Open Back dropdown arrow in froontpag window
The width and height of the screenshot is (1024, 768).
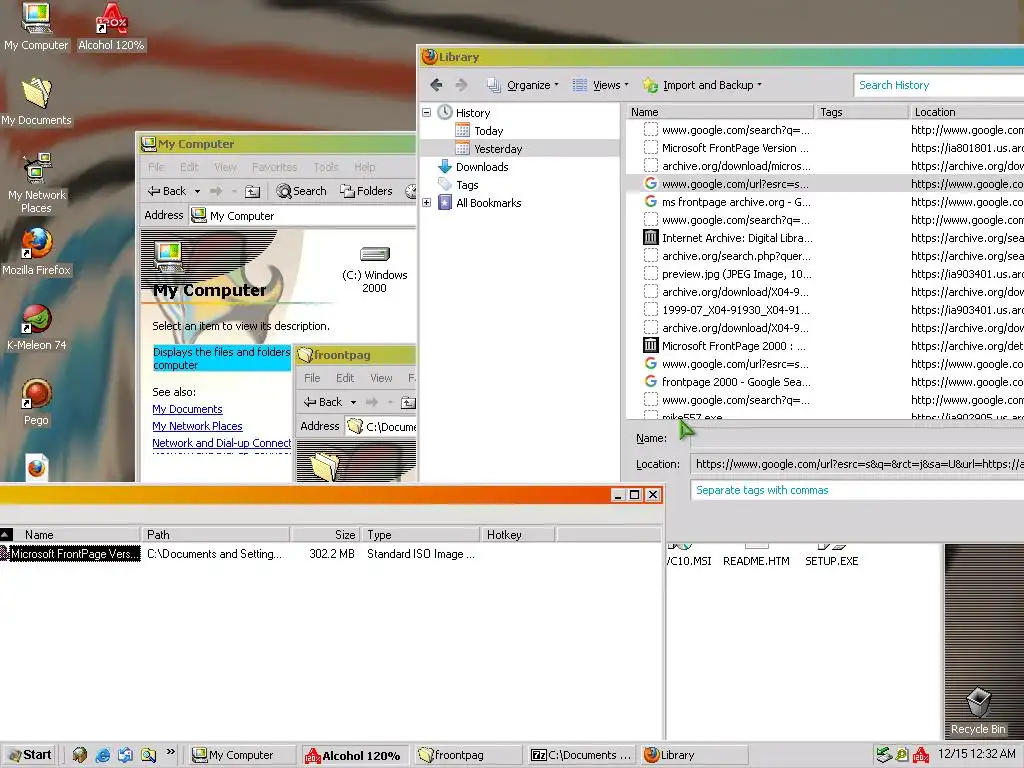tap(353, 402)
